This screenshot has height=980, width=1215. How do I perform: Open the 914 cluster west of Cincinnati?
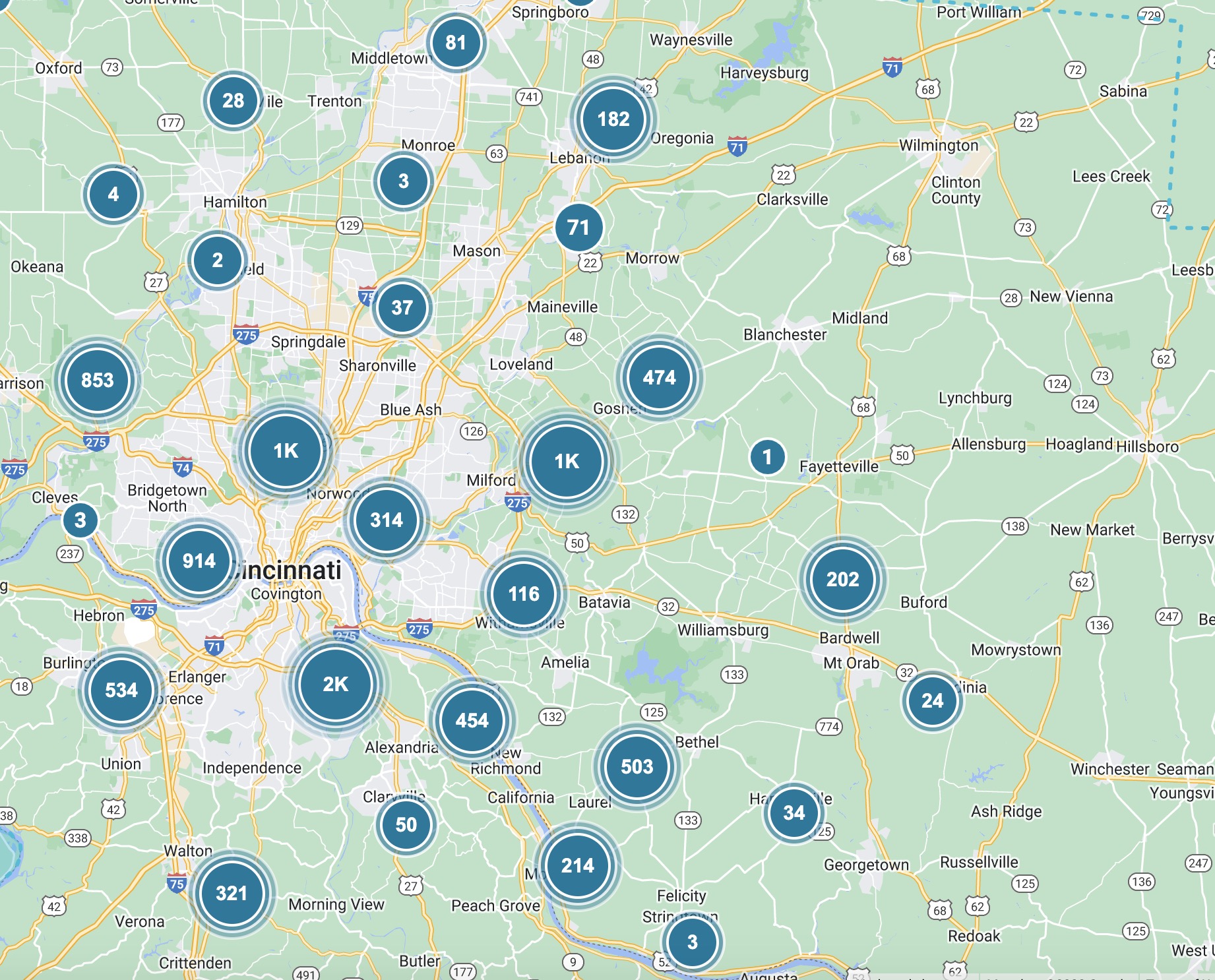[199, 561]
